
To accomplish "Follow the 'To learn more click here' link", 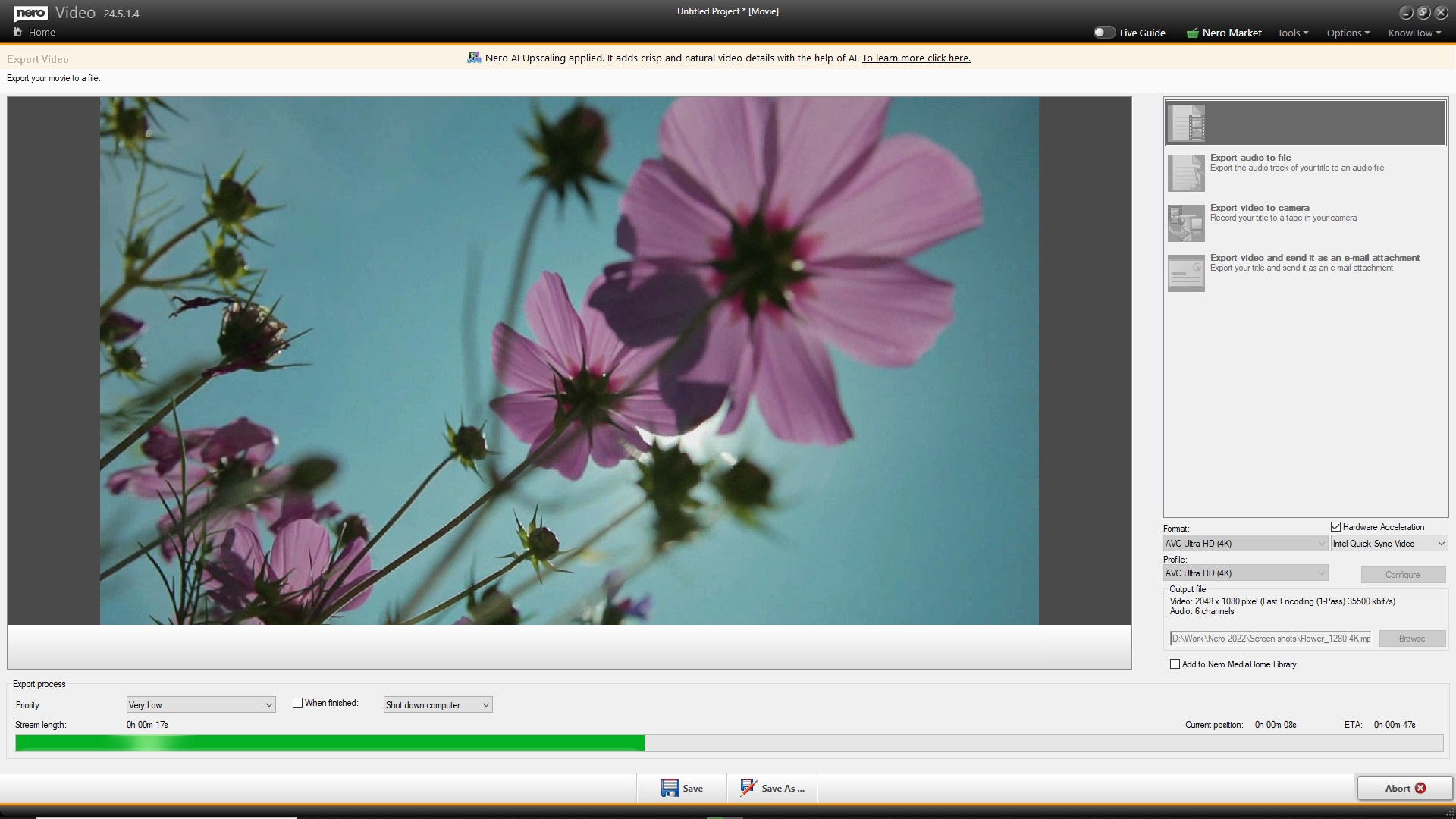I will coord(916,58).
